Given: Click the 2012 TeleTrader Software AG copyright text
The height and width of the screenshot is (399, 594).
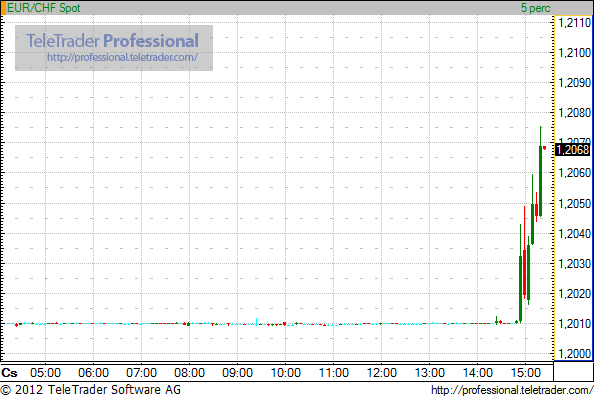Looking at the screenshot, I should point(91,390).
